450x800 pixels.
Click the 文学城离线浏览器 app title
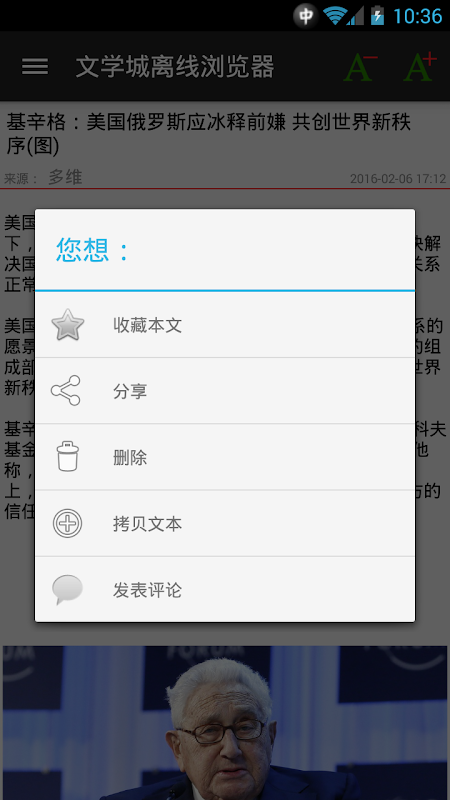(x=175, y=67)
